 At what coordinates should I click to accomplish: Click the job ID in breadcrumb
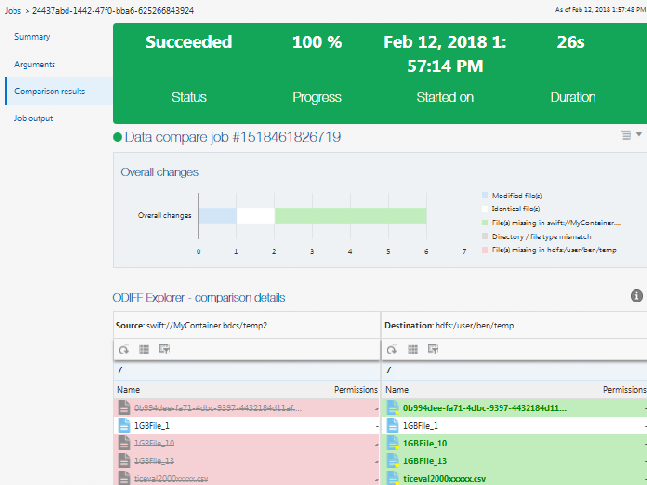pyautogui.click(x=113, y=11)
